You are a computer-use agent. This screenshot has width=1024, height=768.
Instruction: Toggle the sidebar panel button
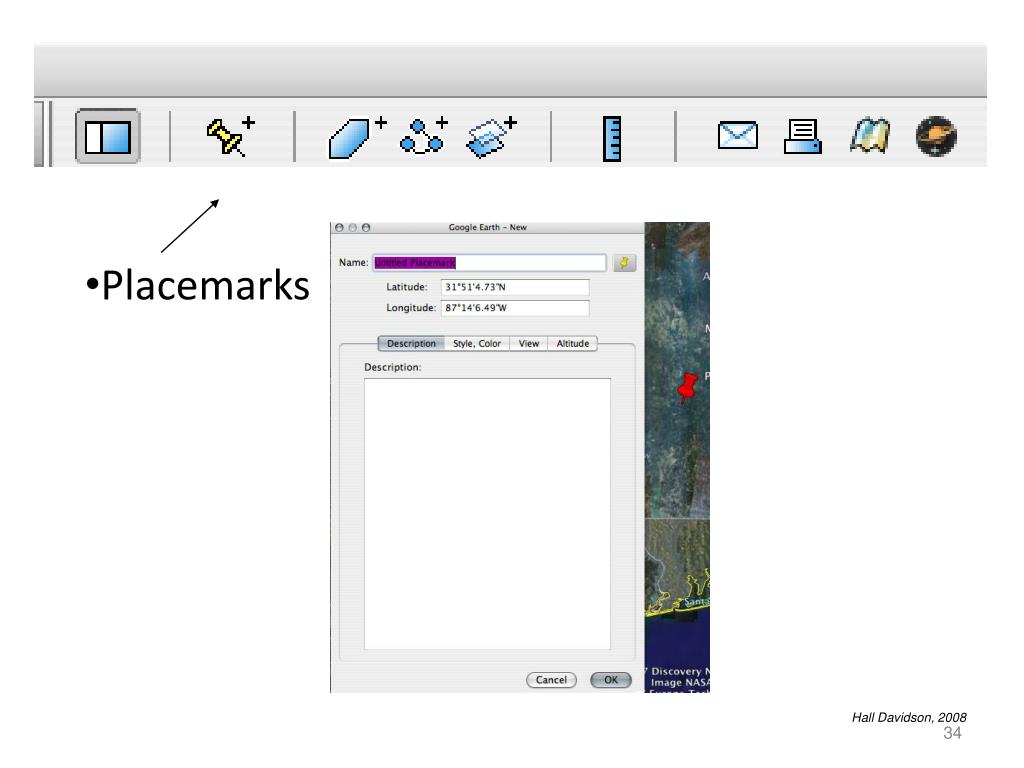pos(108,136)
